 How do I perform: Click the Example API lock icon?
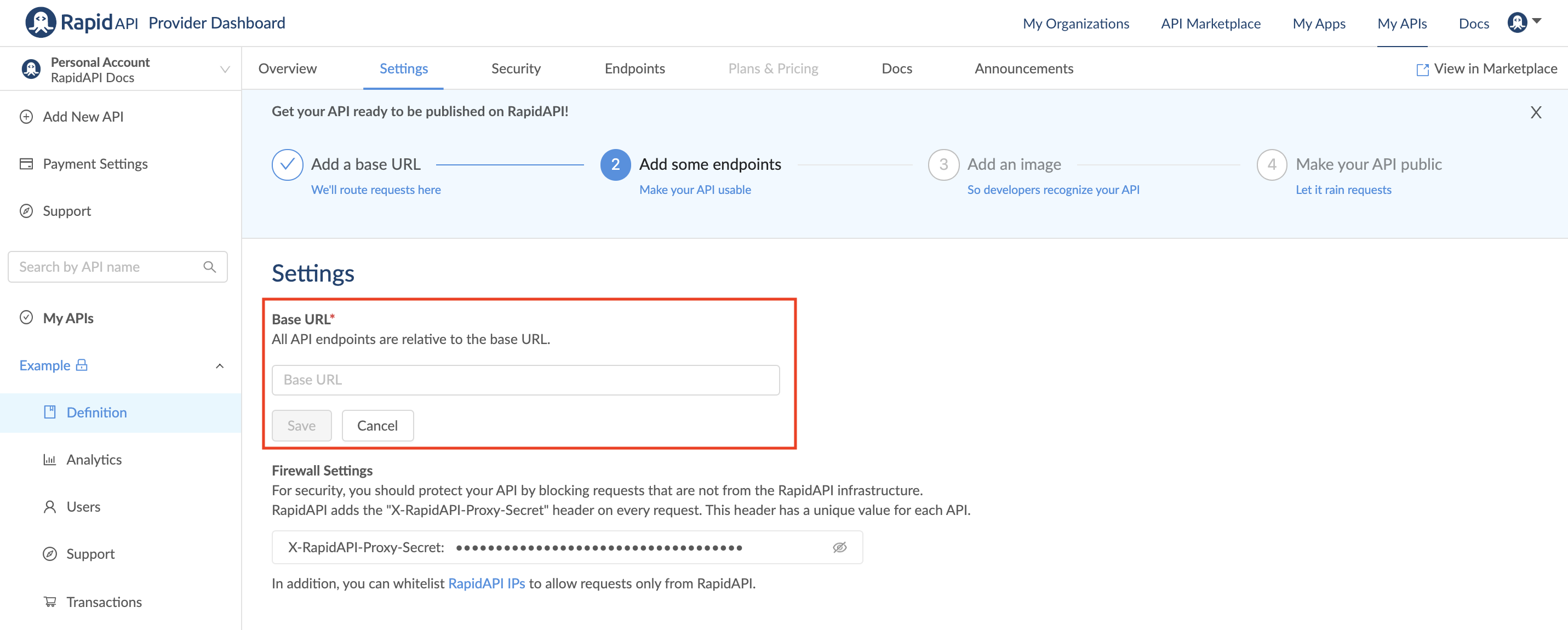(82, 365)
